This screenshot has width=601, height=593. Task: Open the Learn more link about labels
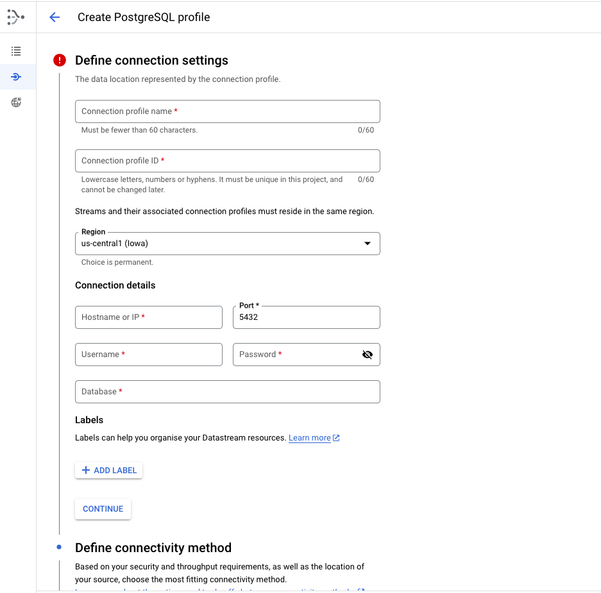(x=310, y=438)
